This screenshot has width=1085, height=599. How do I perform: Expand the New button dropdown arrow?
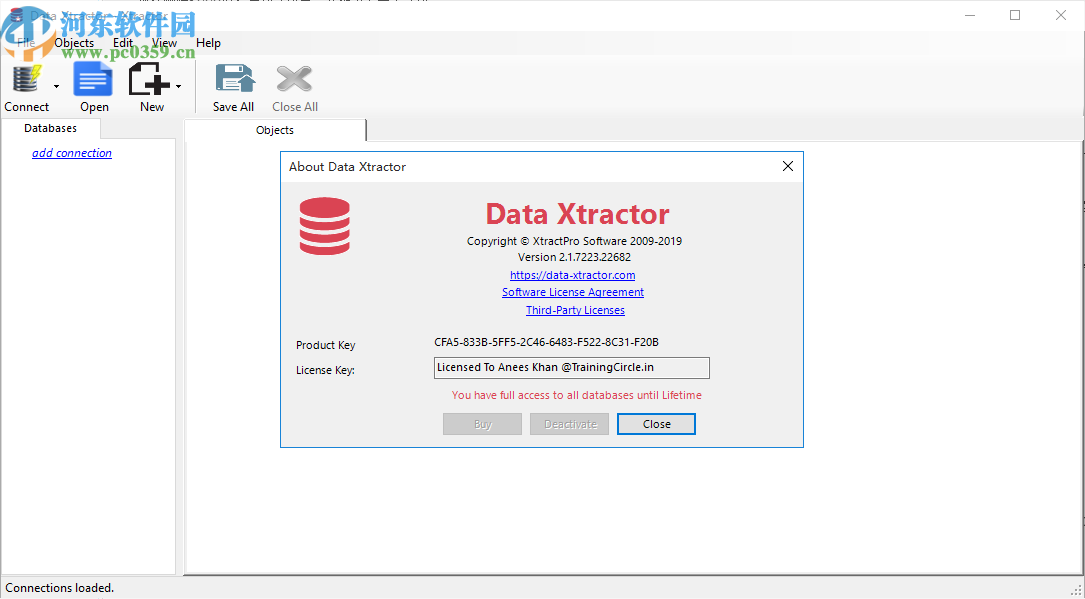point(180,84)
